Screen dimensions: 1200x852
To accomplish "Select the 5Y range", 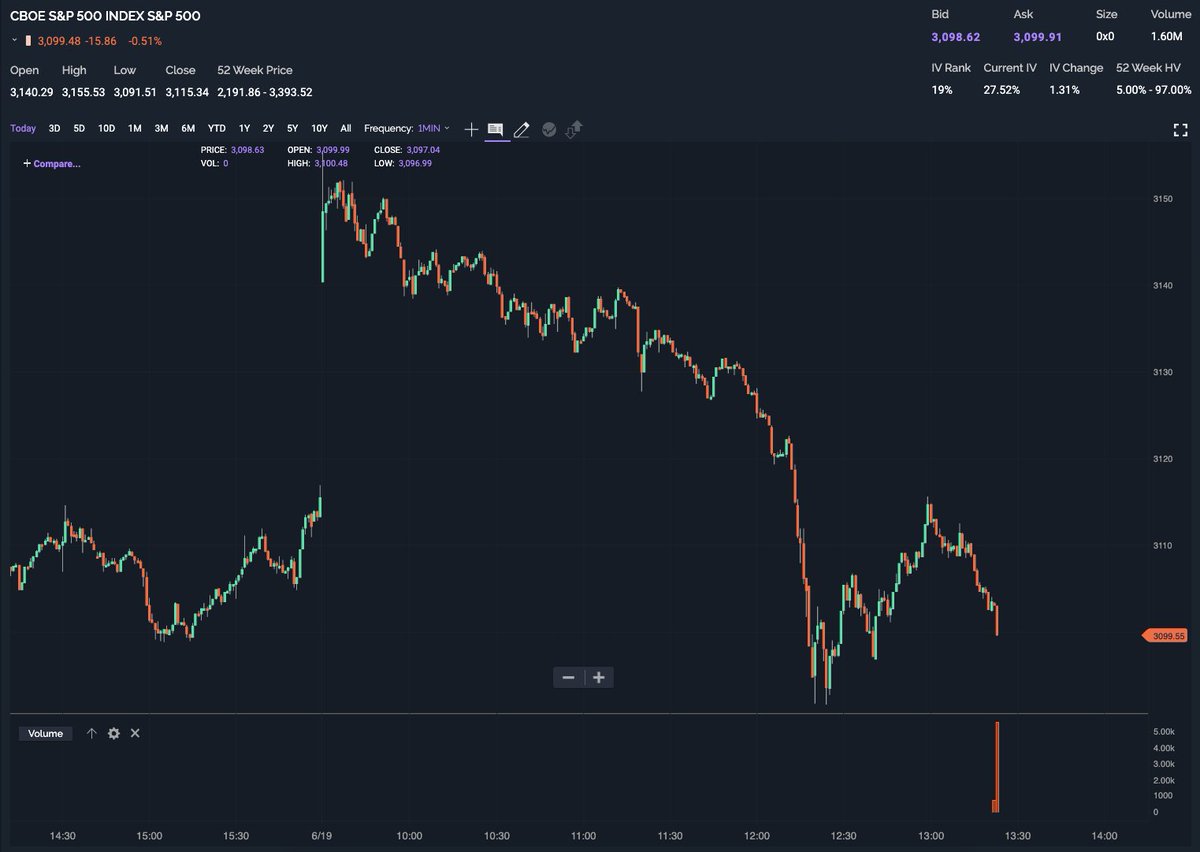I will [x=292, y=128].
